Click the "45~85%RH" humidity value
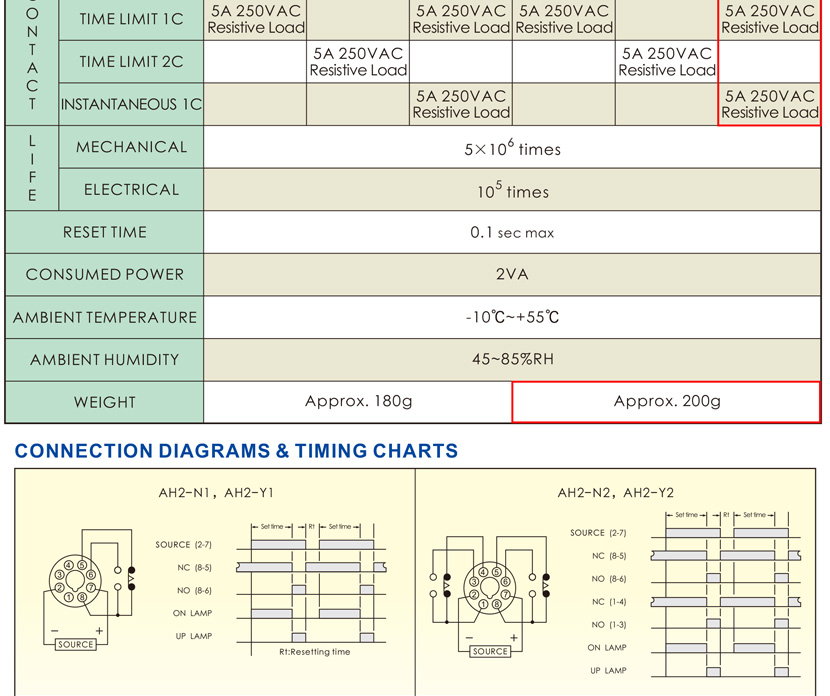 tap(512, 359)
